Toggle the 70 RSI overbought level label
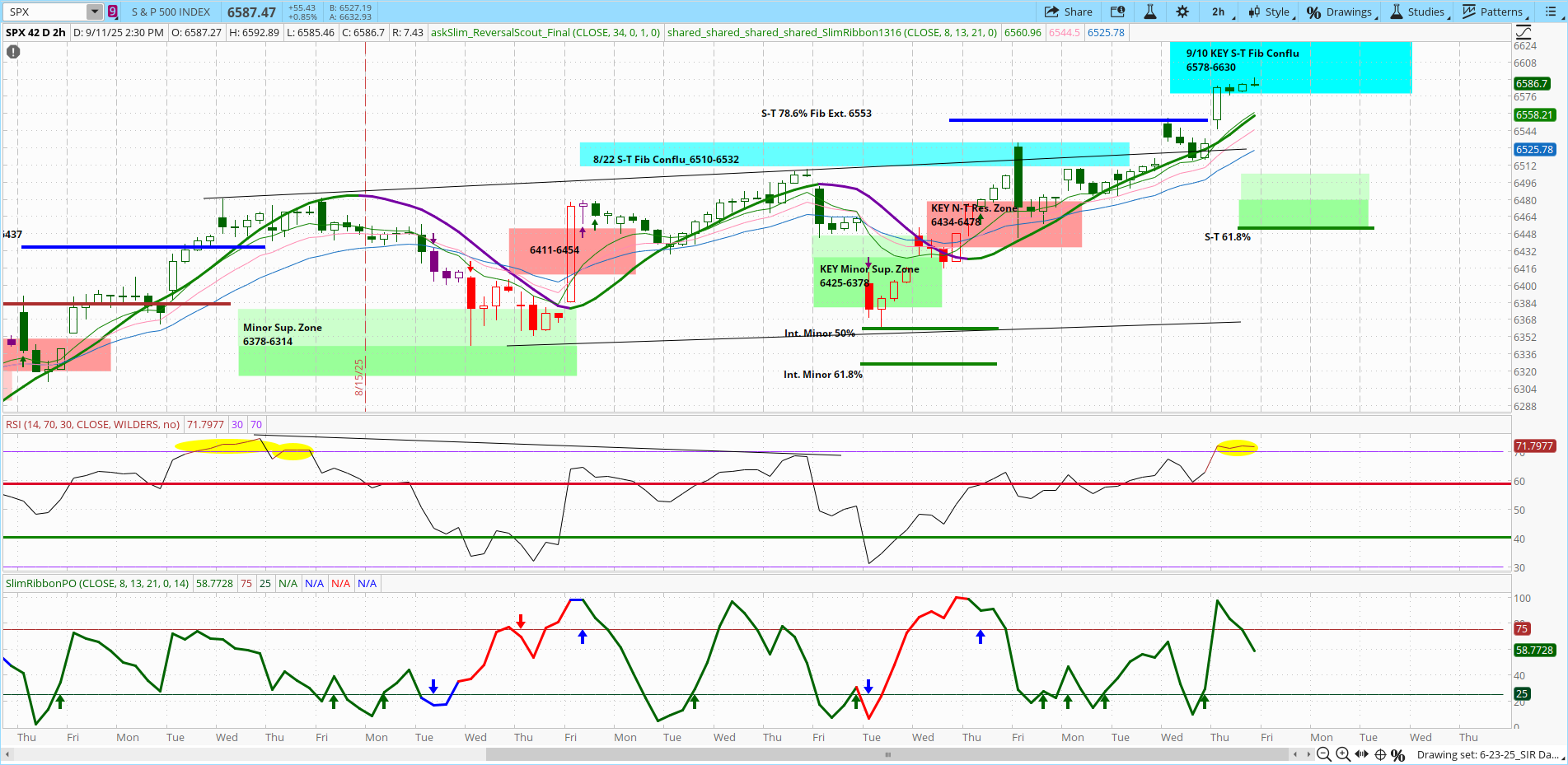The image size is (1568, 765). 256,424
